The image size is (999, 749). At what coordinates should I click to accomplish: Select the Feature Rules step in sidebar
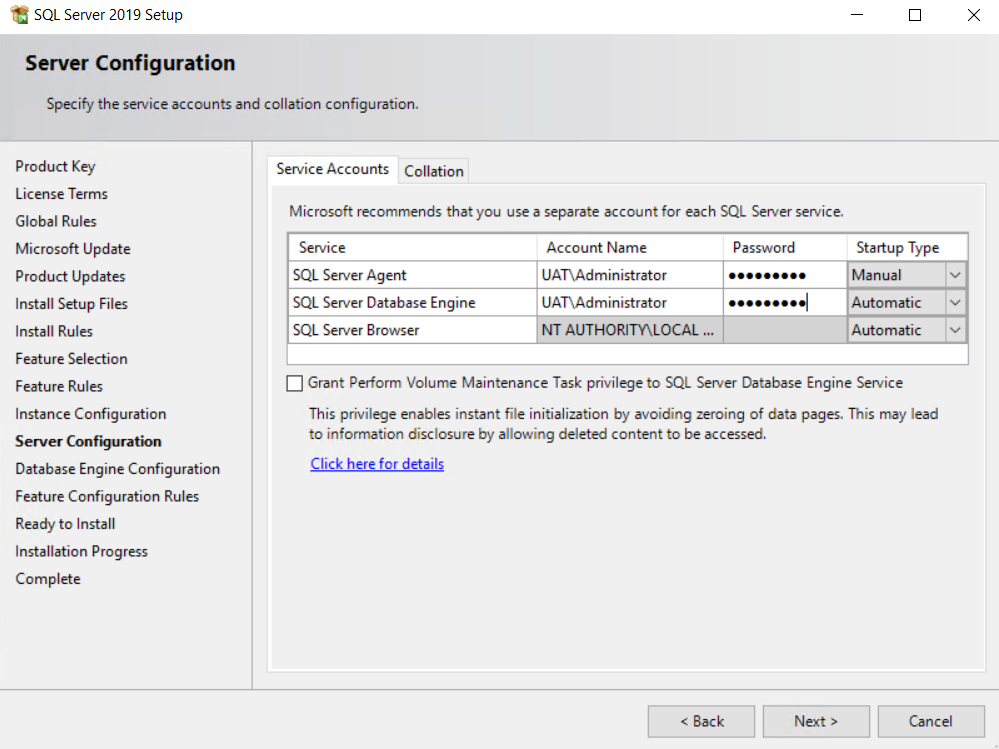click(59, 386)
